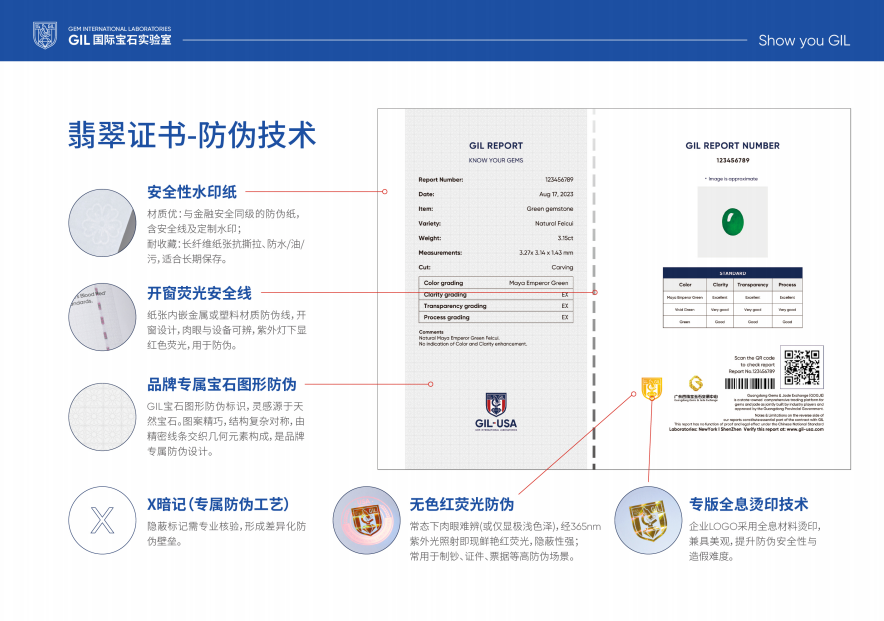The image size is (884, 621).
Task: Select the 'Comments' label on the report
Action: click(x=431, y=332)
